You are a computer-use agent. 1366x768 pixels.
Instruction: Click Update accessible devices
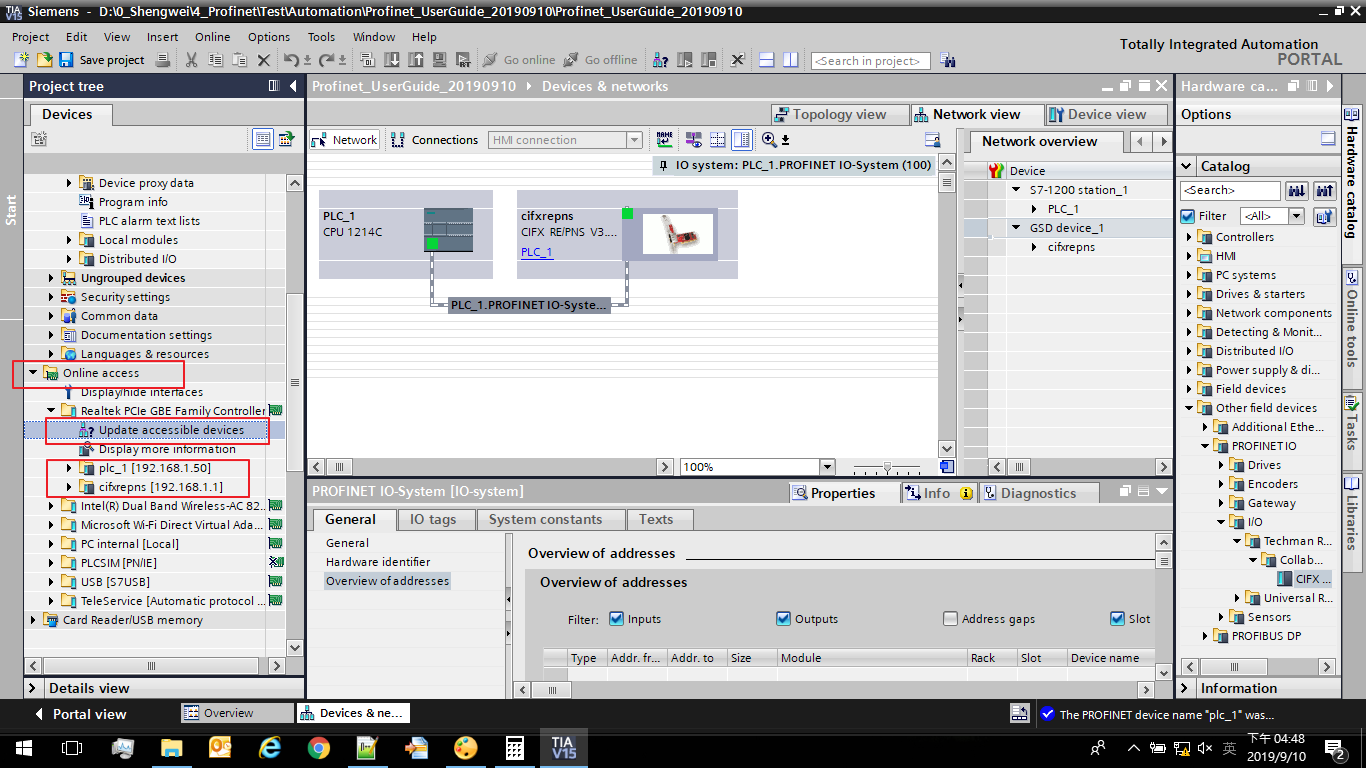click(x=171, y=430)
